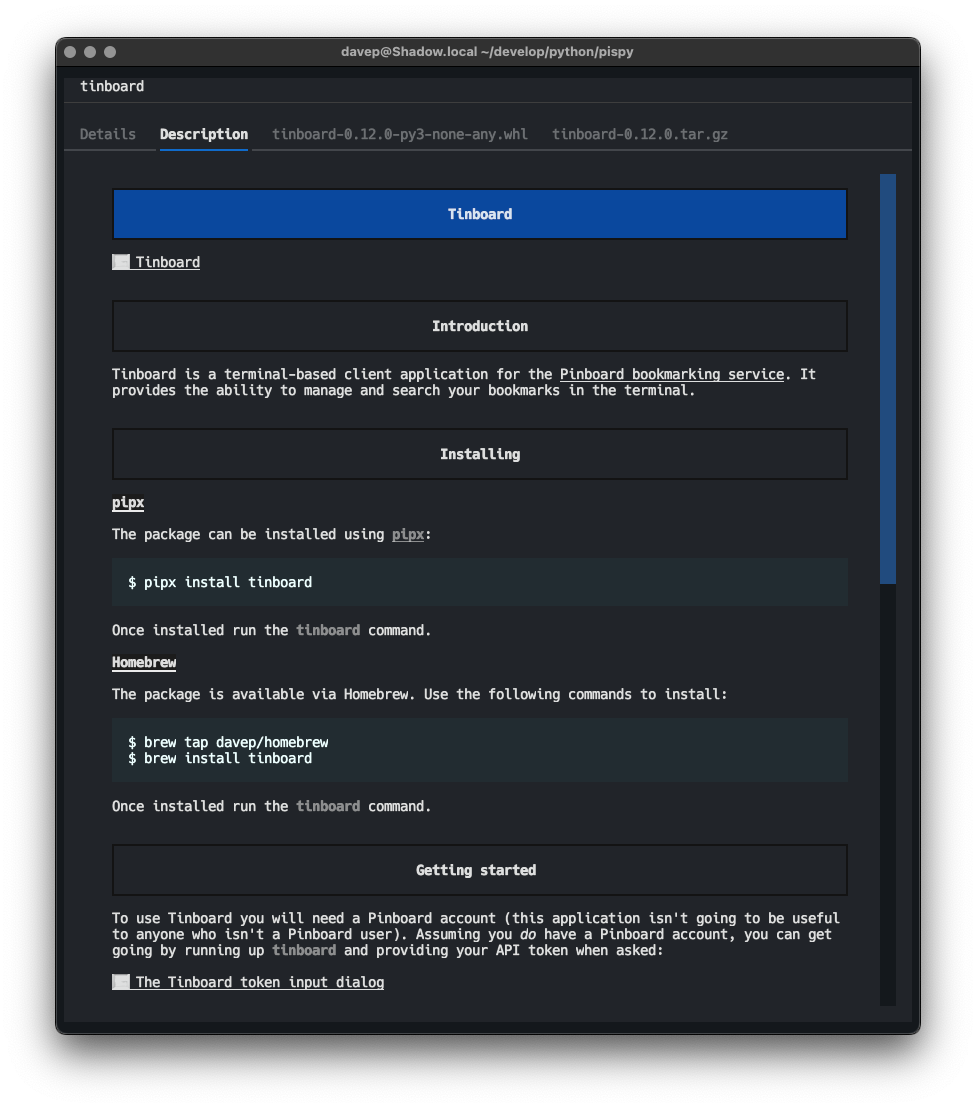The height and width of the screenshot is (1108, 976).
Task: Click the brew install commands code block
Action: [479, 750]
